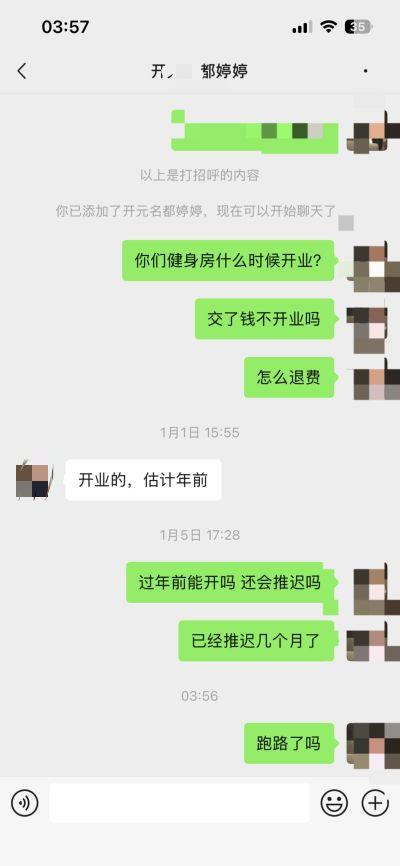Select the message 你们健身房什么时候开业?
Screen dimensions: 400x866
point(228,260)
